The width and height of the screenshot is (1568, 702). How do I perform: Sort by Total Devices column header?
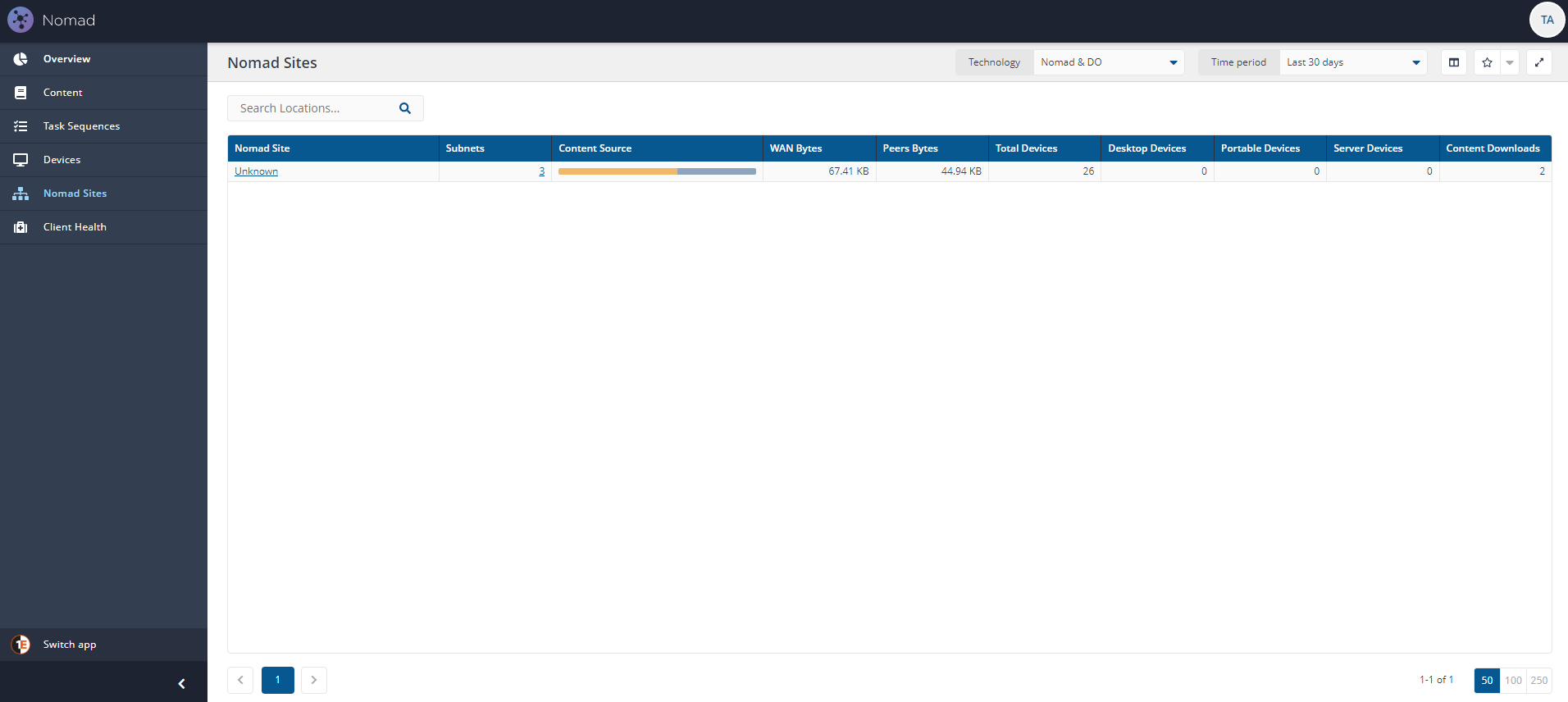tap(1045, 148)
